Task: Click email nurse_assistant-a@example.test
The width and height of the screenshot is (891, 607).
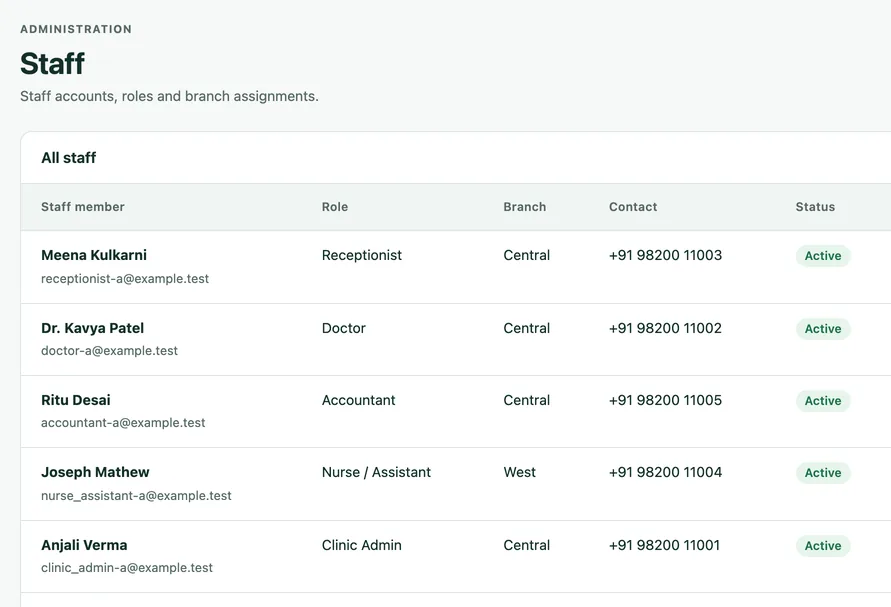Action: (136, 496)
